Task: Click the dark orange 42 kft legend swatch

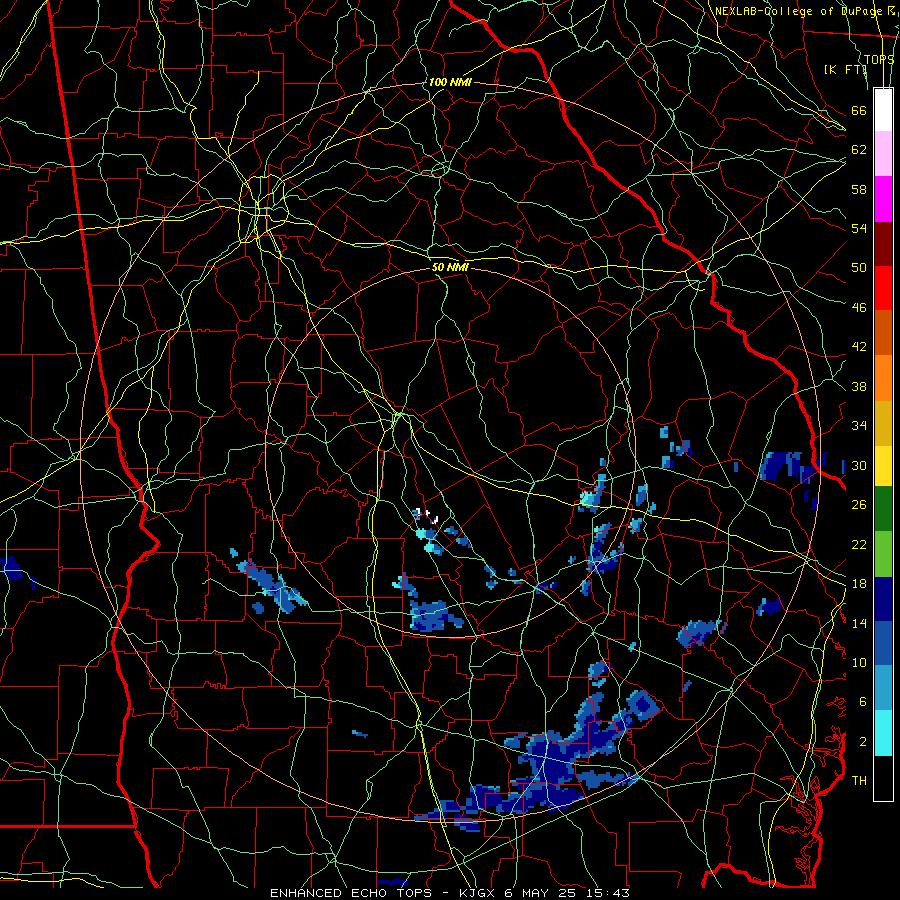Action: [883, 333]
